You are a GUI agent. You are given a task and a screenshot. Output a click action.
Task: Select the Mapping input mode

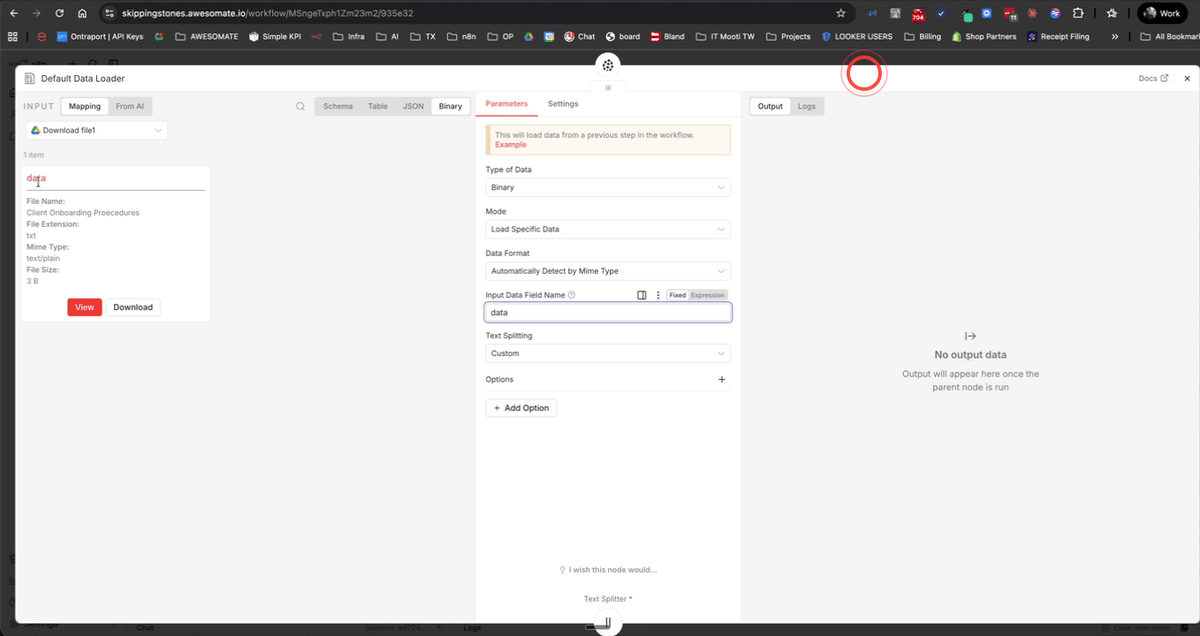point(84,106)
